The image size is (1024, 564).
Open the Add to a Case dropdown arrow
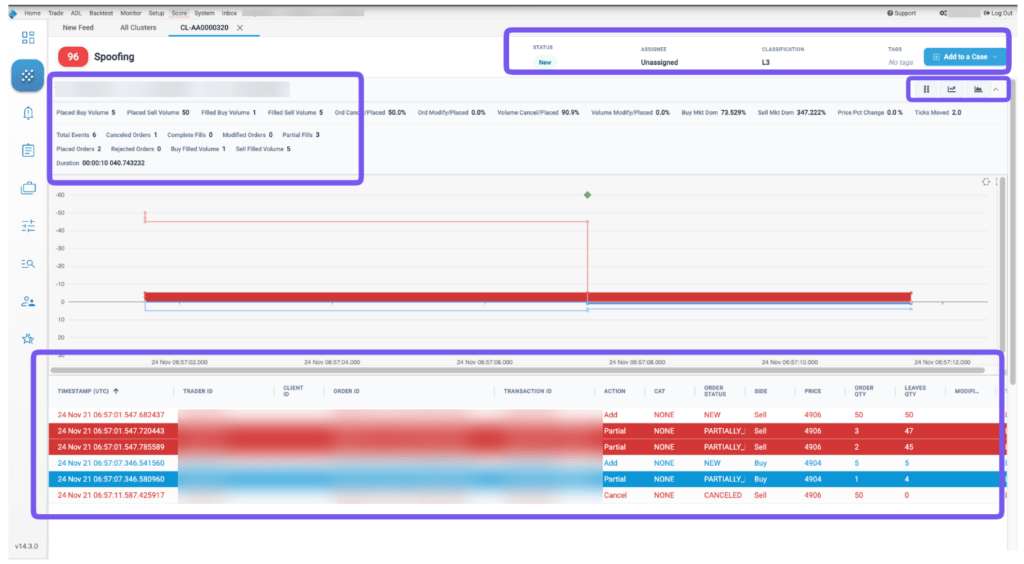coord(996,57)
